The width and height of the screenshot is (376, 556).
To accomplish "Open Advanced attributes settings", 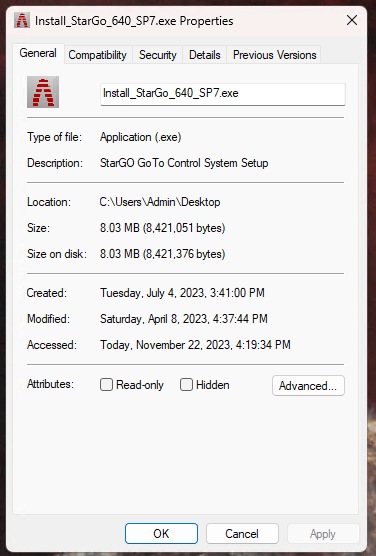I will click(308, 385).
